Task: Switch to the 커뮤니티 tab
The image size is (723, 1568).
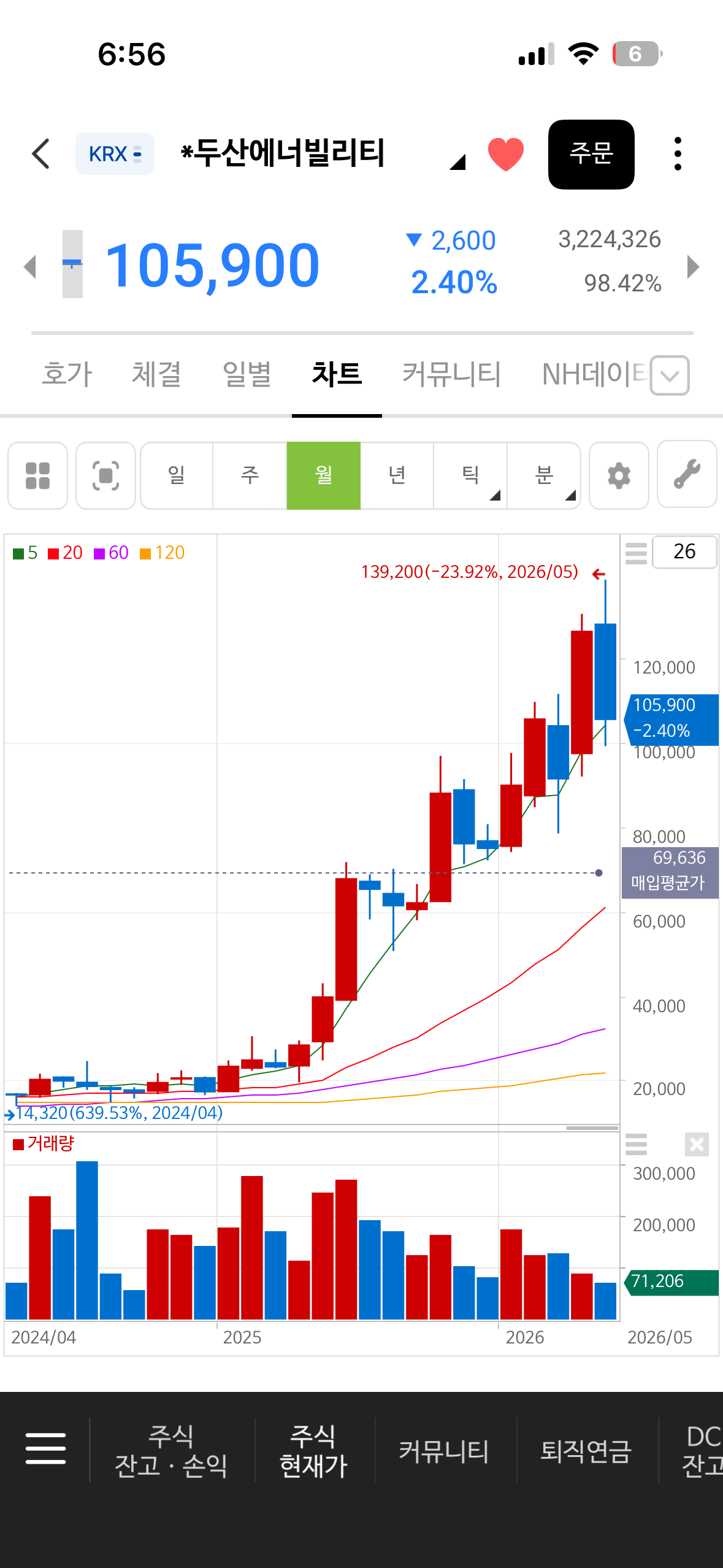Action: click(x=451, y=374)
